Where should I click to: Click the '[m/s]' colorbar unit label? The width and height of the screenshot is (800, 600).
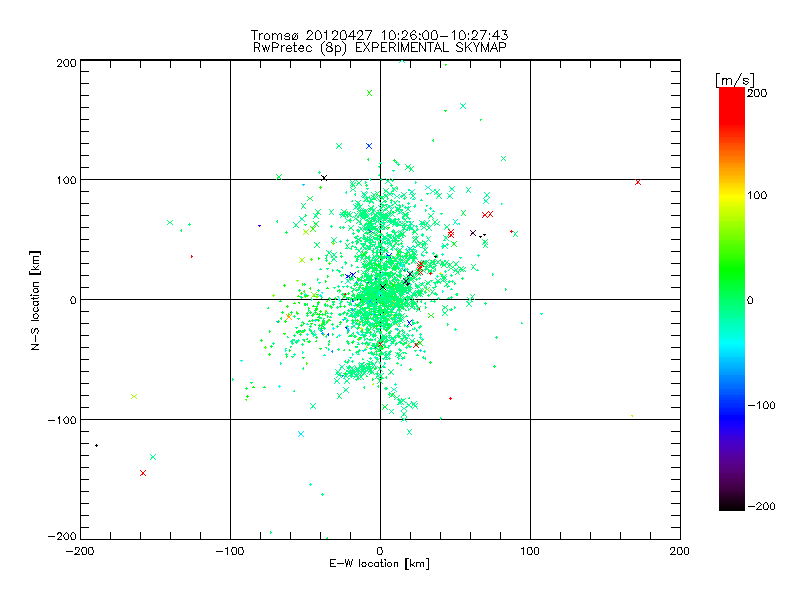[x=734, y=80]
